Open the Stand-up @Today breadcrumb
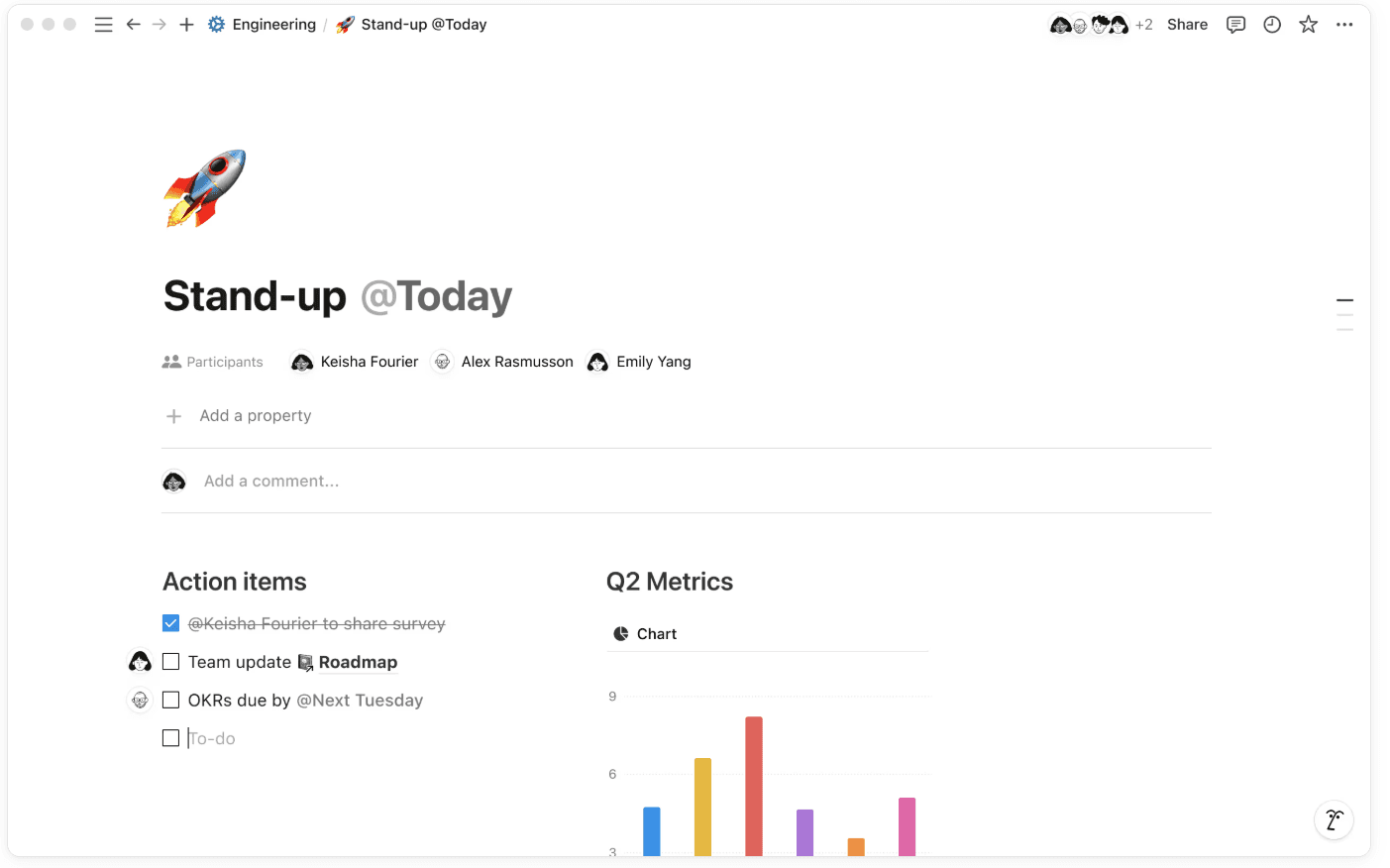1390x868 pixels. [424, 25]
